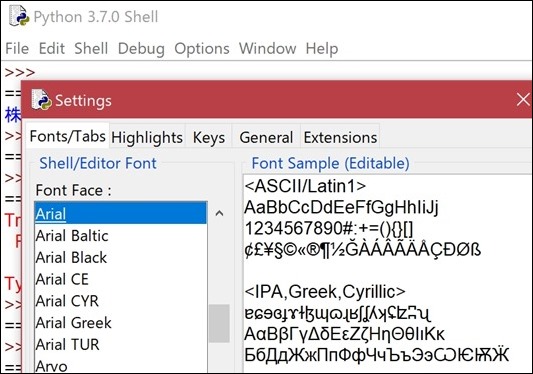Open the Help menu
533x374 pixels.
322,49
